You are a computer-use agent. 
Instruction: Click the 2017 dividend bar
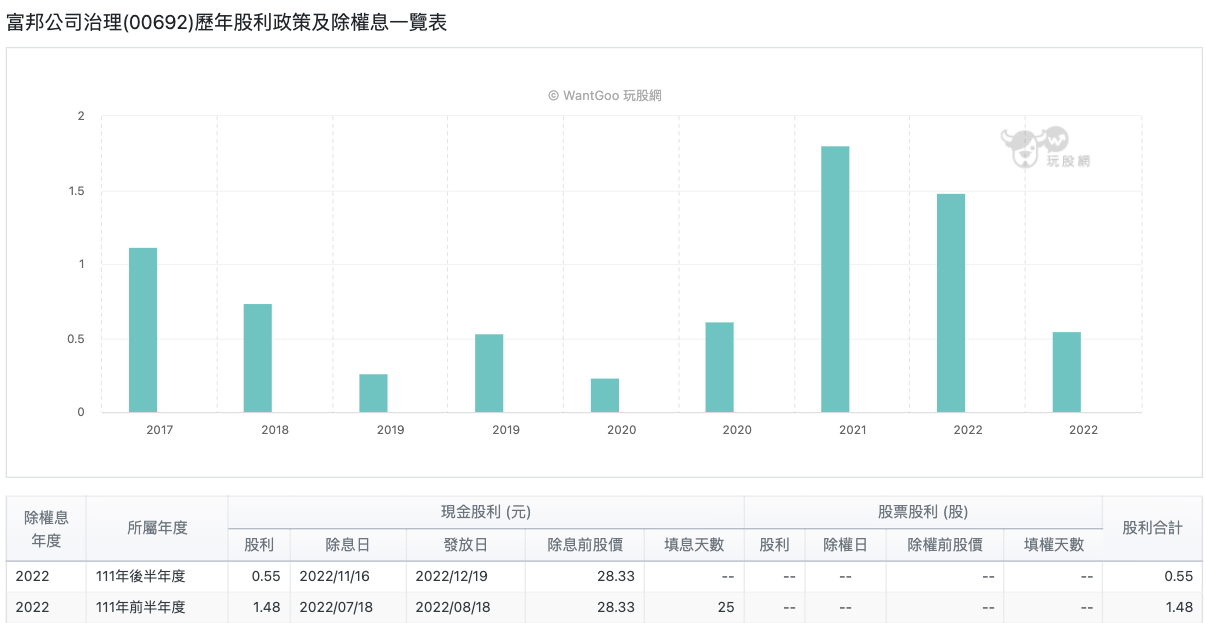(143, 330)
